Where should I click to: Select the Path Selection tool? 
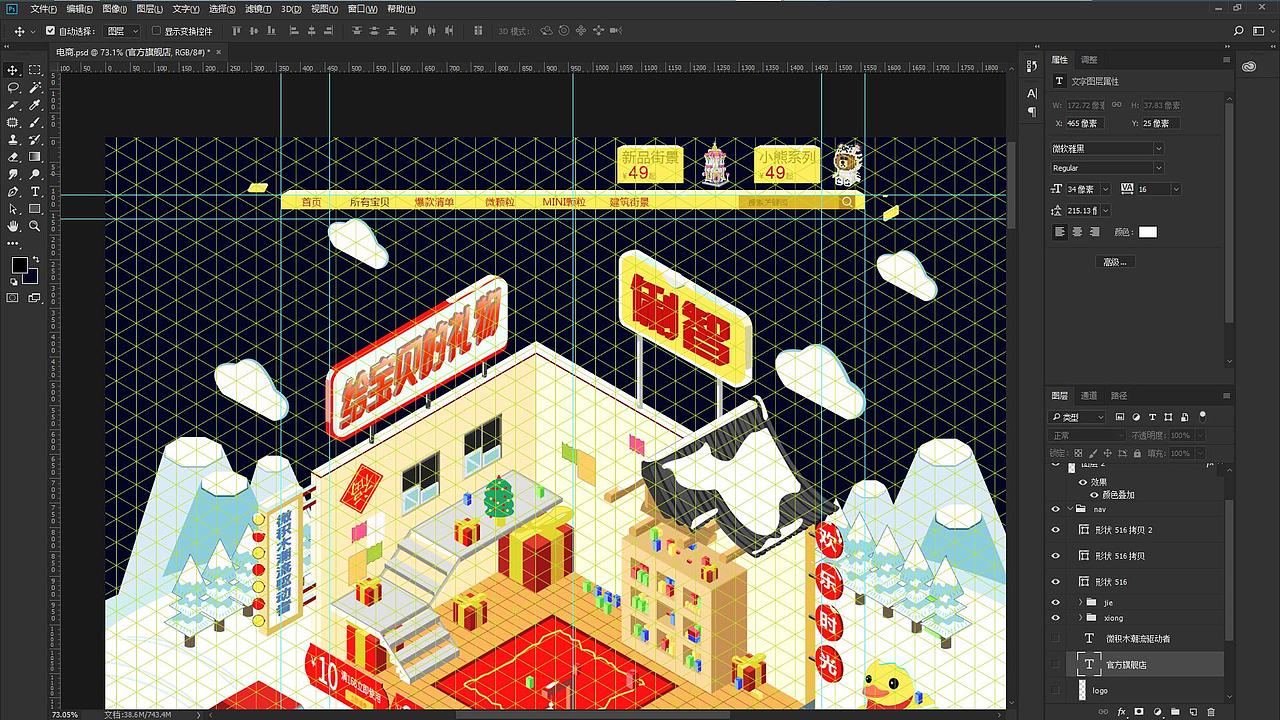point(13,209)
